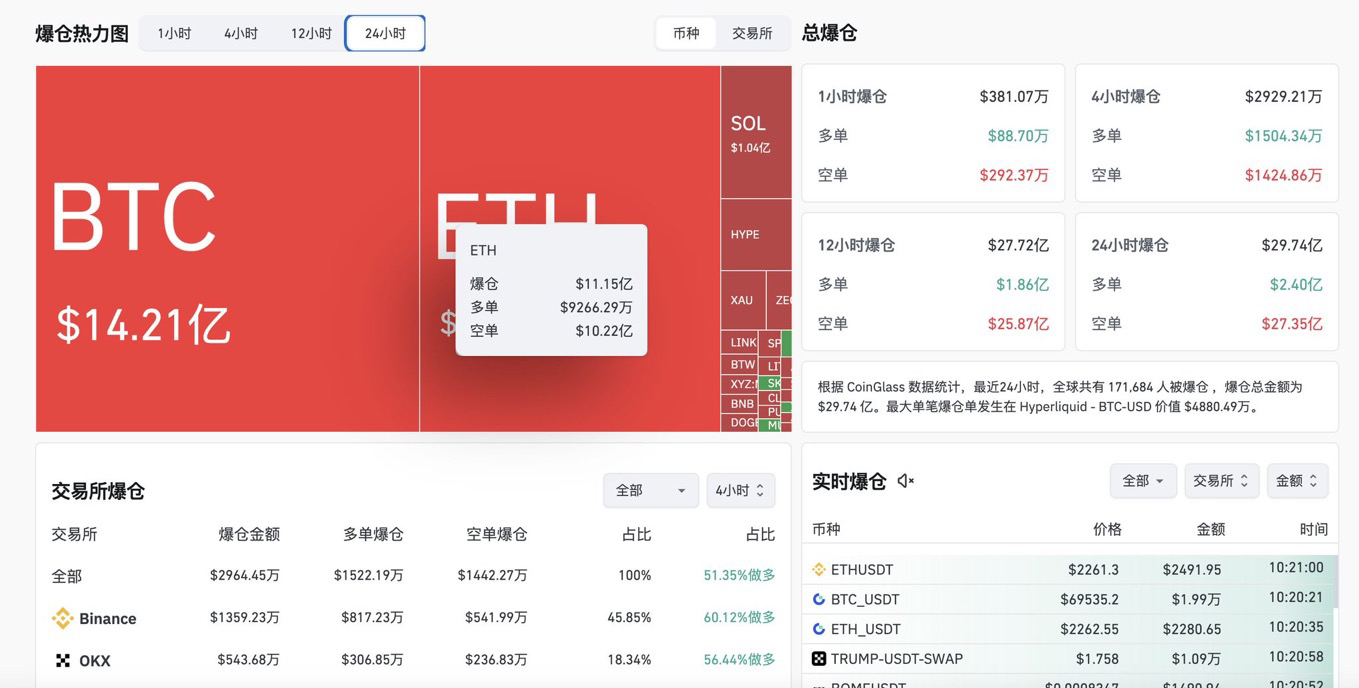The image size is (1359, 688).
Task: Click the BTC_USDT pair in real-time list
Action: 865,599
